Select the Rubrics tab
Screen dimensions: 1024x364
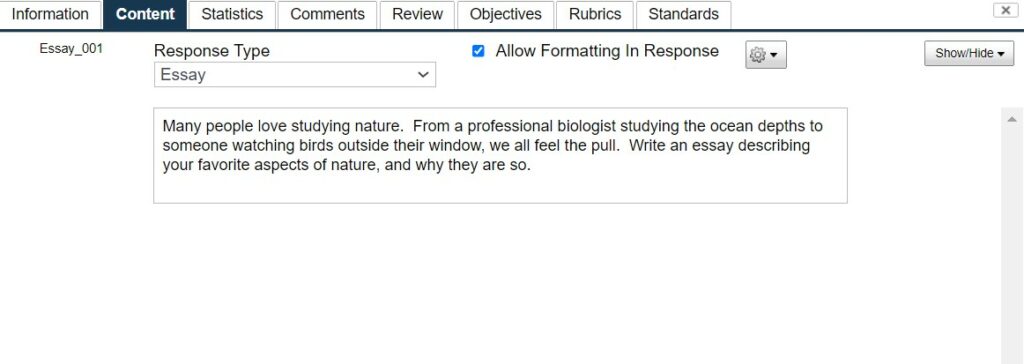(595, 14)
